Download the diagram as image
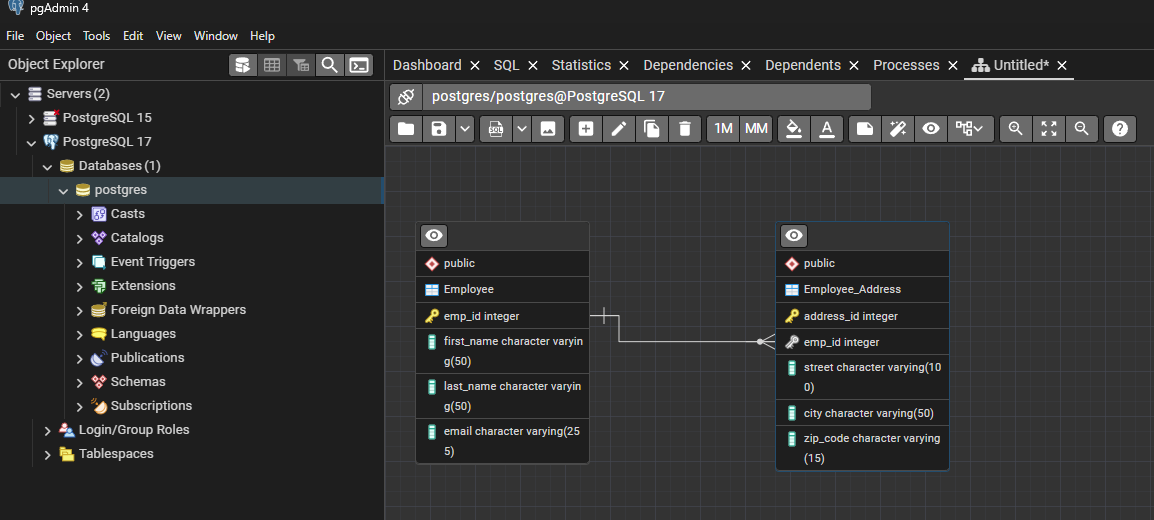The image size is (1154, 520). point(547,129)
